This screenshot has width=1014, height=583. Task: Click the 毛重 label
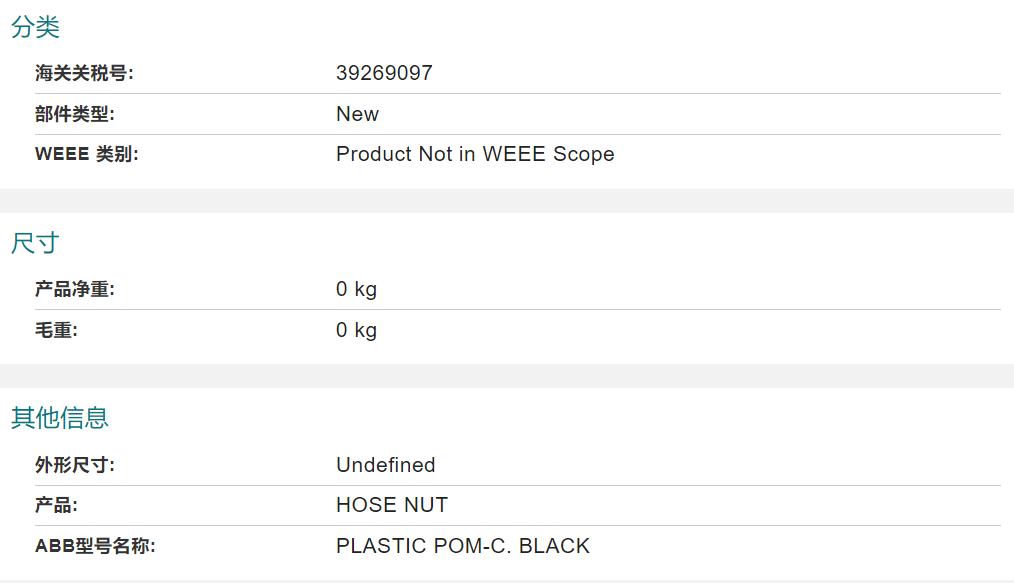(x=56, y=330)
